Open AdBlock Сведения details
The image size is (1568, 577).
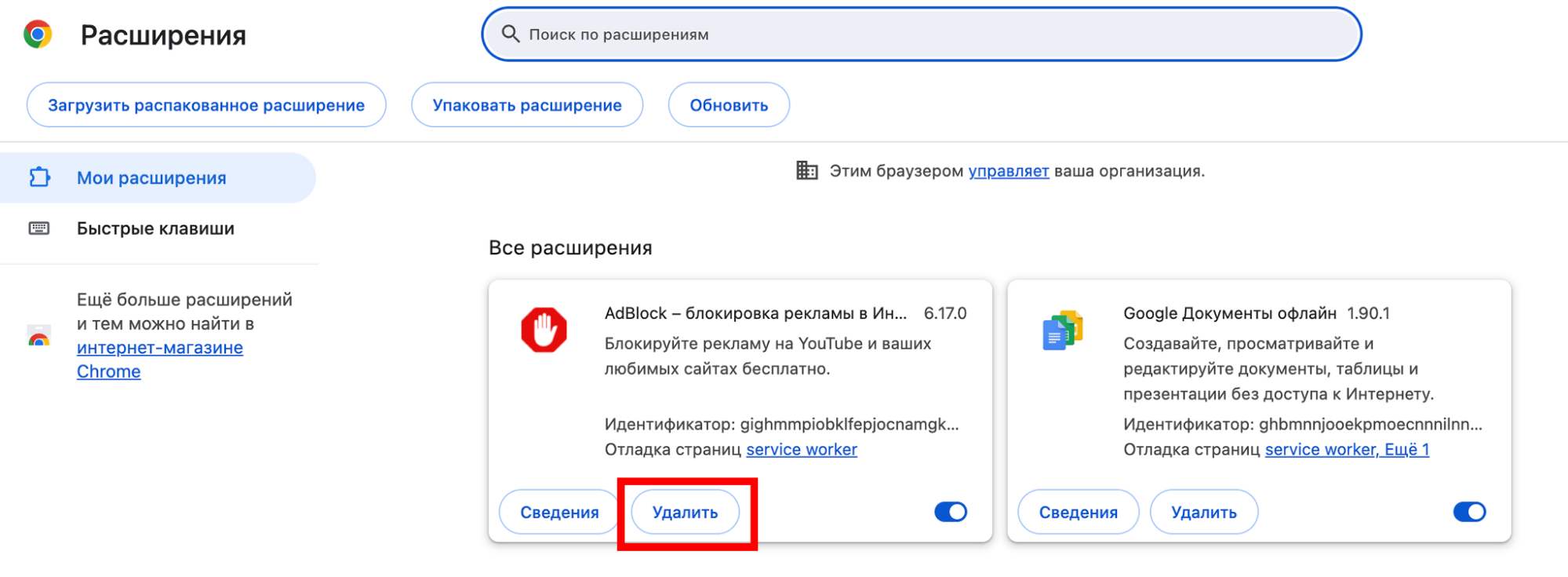559,512
